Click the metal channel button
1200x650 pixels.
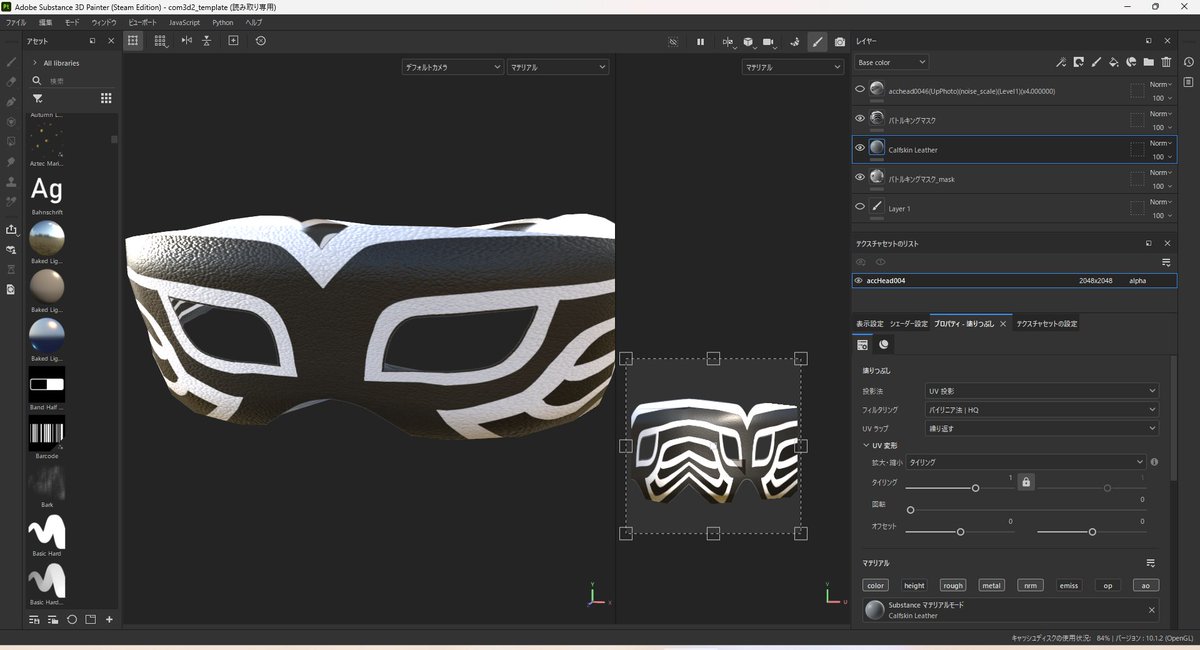pos(991,585)
